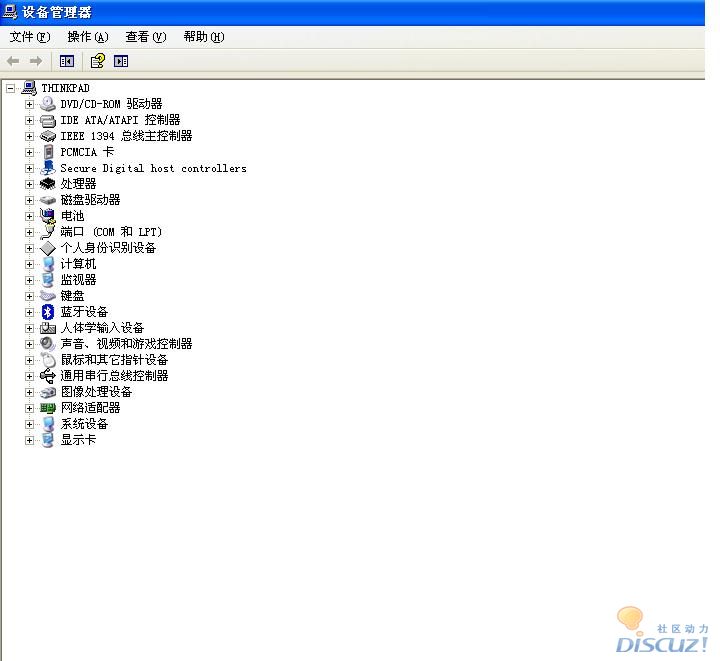
Task: Open the Properties help toolbar icon
Action: pos(97,61)
